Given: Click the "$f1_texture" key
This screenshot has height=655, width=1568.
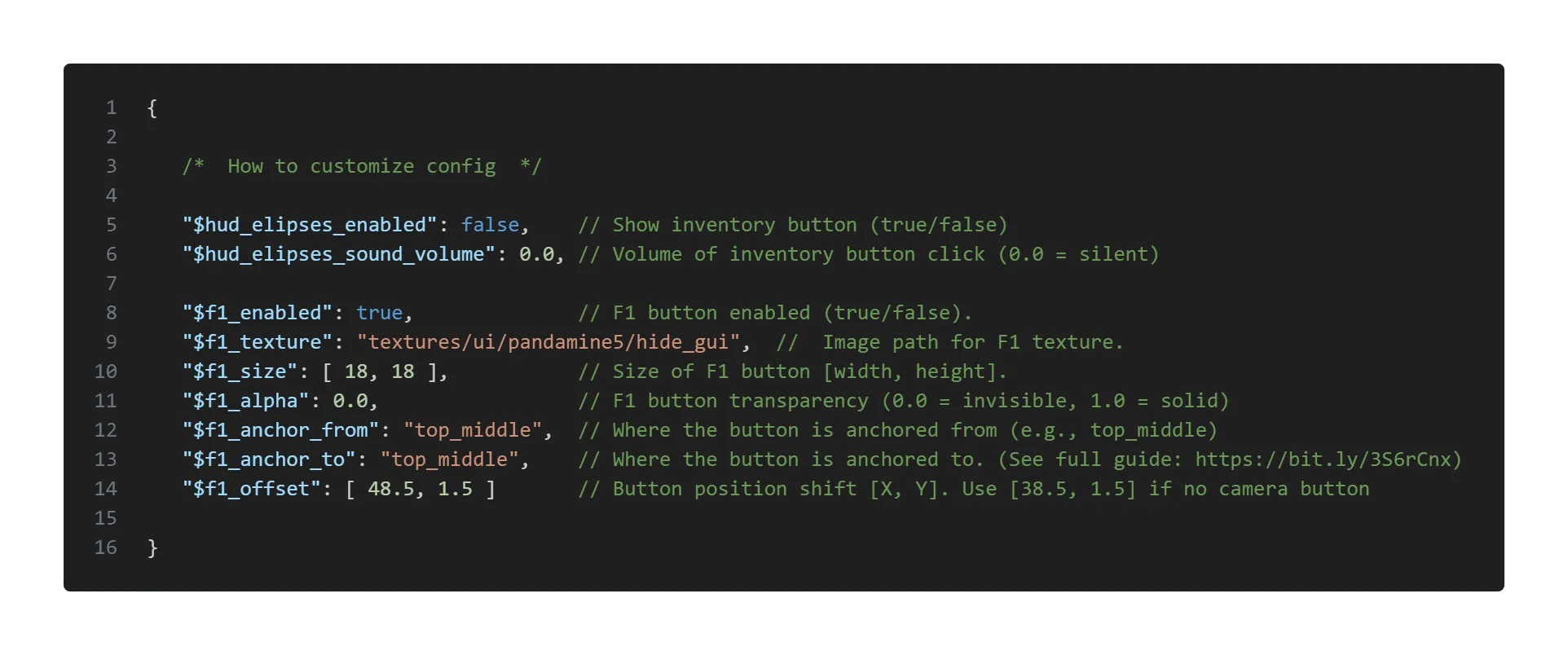Looking at the screenshot, I should [257, 342].
